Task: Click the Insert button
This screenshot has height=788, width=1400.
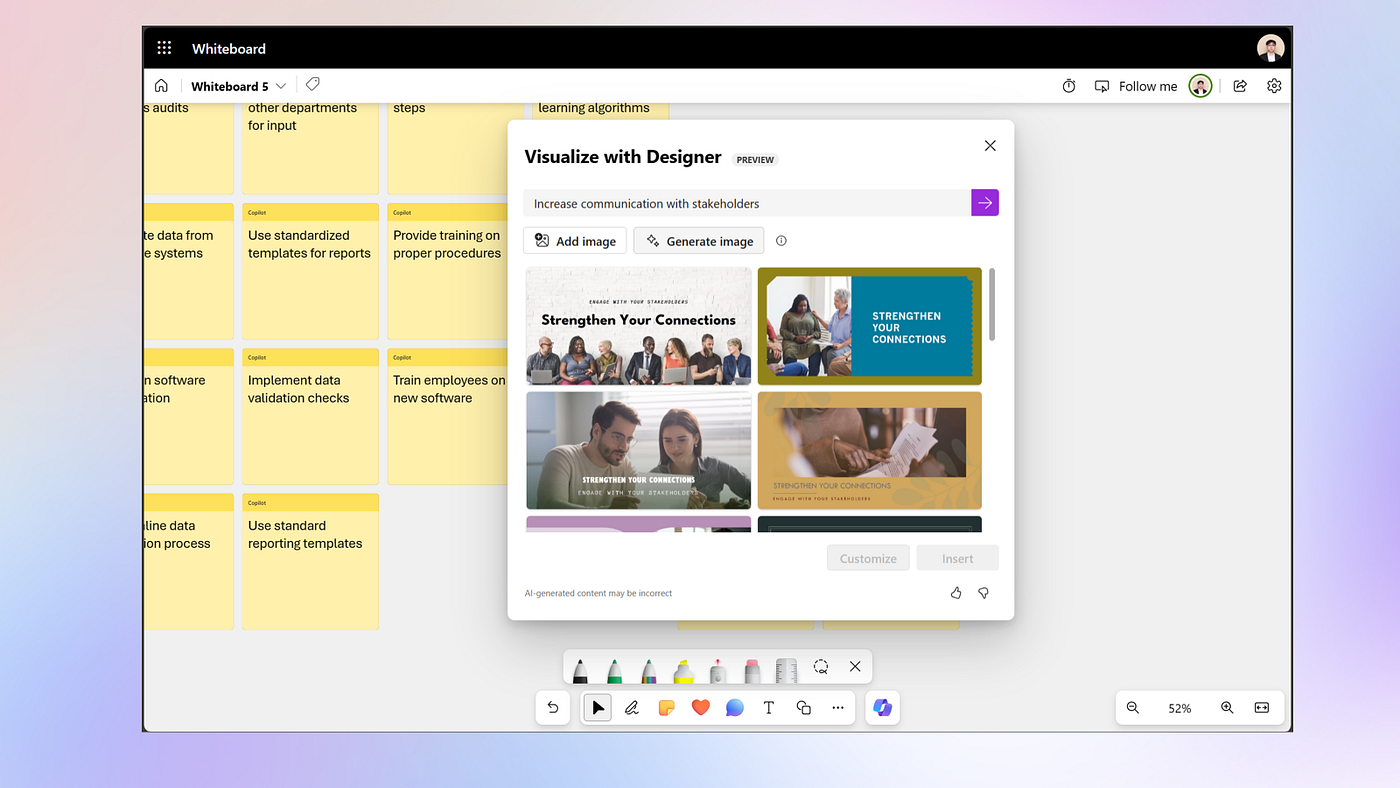Action: click(957, 558)
